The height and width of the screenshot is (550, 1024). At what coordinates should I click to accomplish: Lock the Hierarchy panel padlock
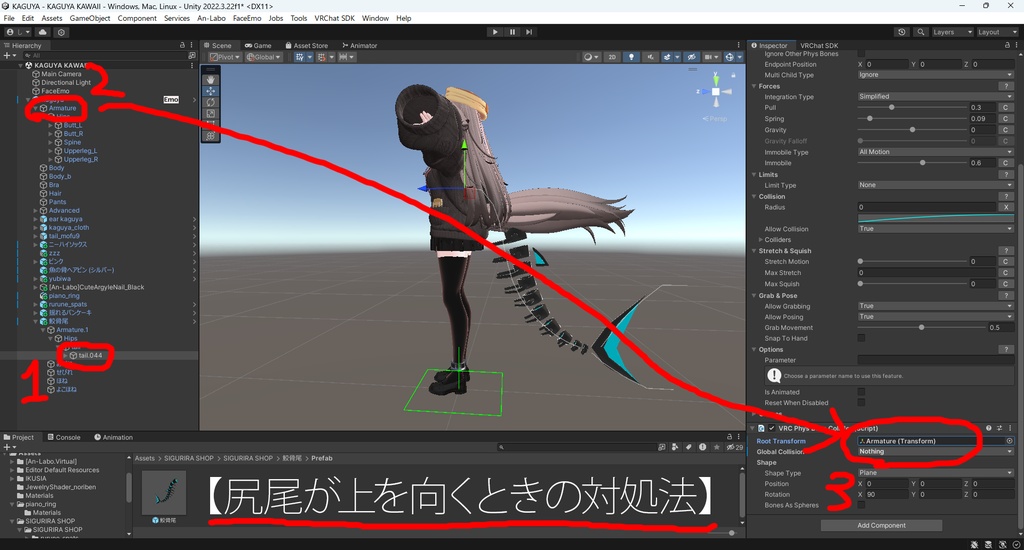[182, 45]
